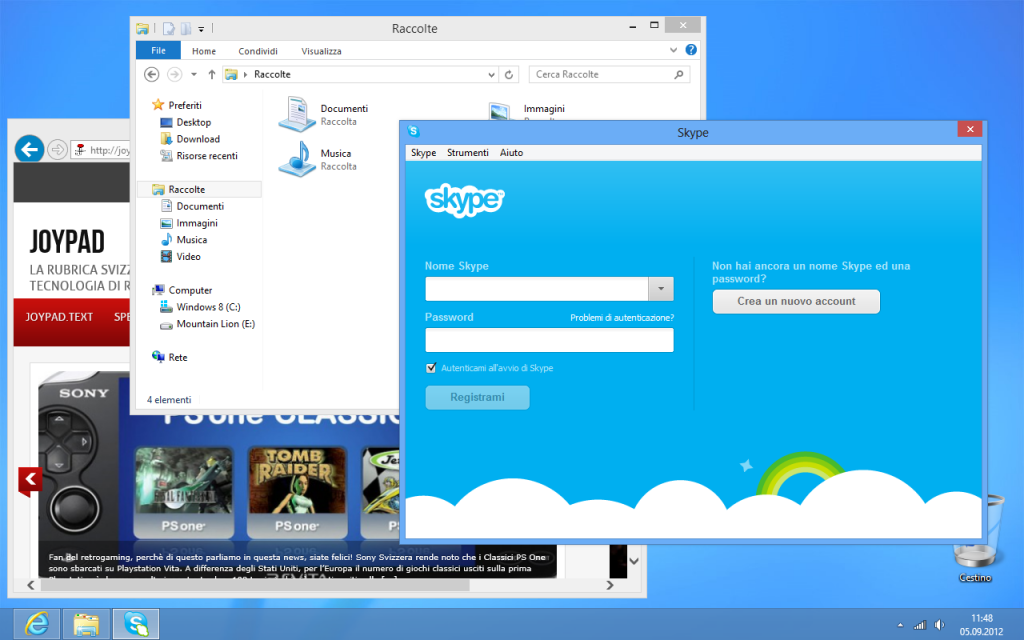Show hidden tray icons arrow
The image size is (1024, 640).
click(900, 625)
